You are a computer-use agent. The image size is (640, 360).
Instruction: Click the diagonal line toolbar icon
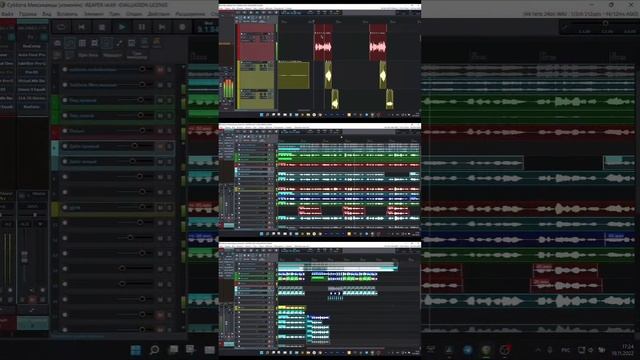pyautogui.click(x=119, y=43)
